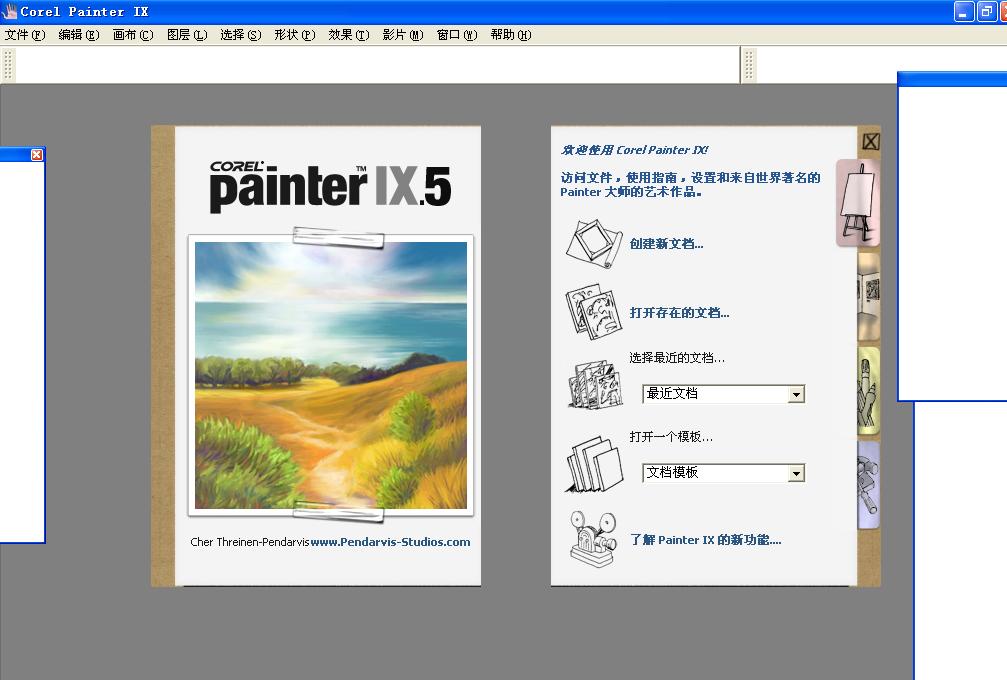Click the Painter IX.5 logo
The width and height of the screenshot is (1007, 680).
point(330,185)
